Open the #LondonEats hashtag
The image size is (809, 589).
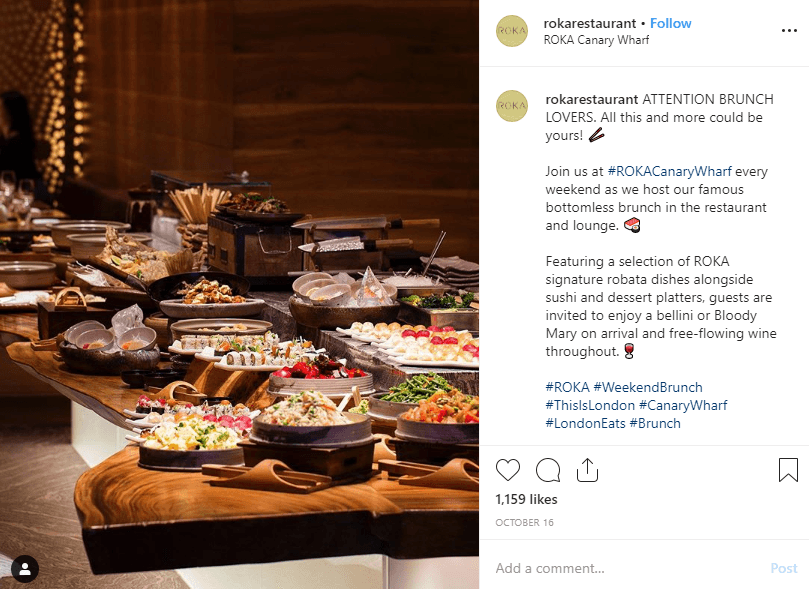point(585,423)
